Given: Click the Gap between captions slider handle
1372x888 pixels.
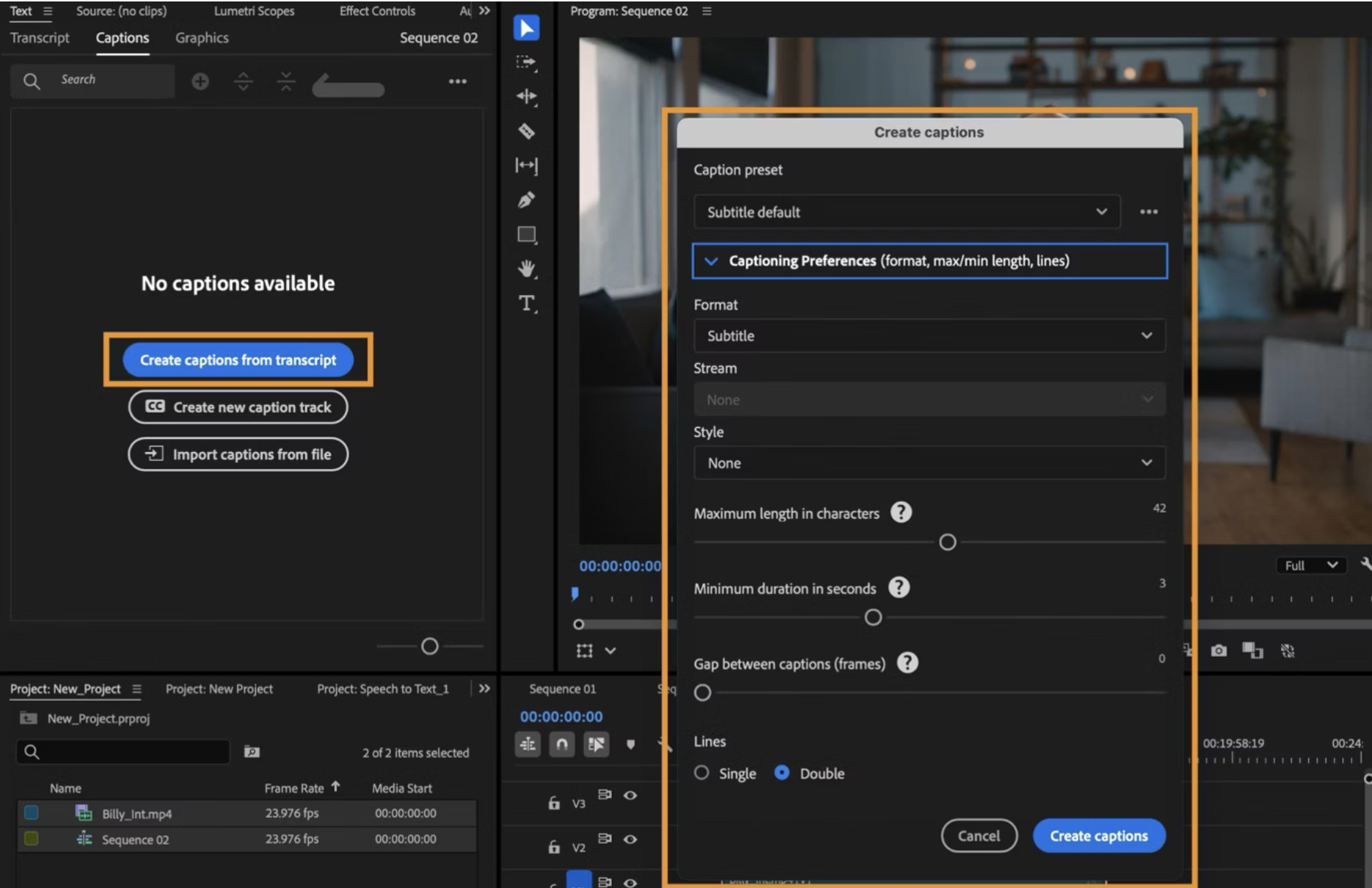Looking at the screenshot, I should [702, 693].
